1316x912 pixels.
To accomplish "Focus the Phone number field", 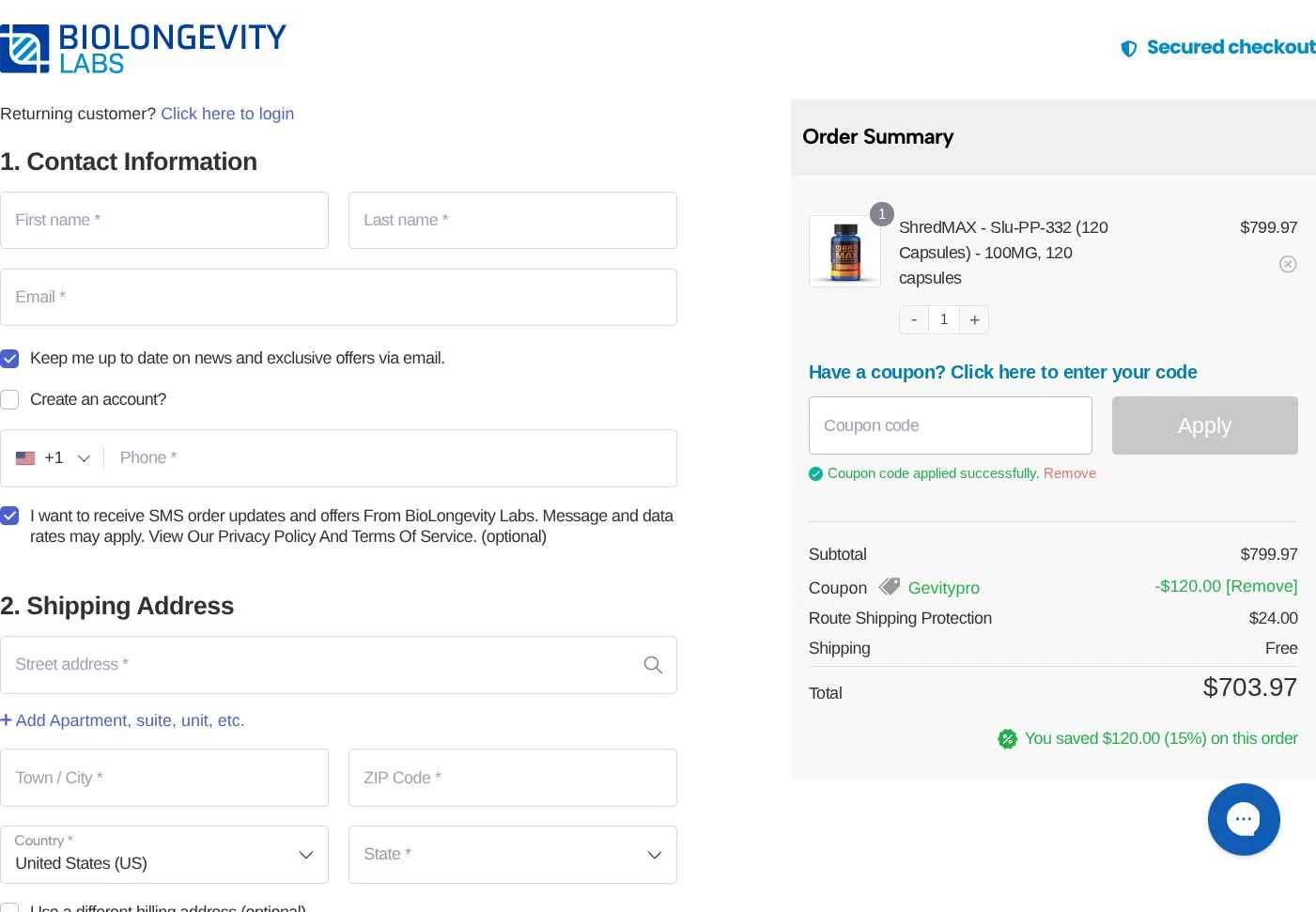I will click(x=391, y=458).
